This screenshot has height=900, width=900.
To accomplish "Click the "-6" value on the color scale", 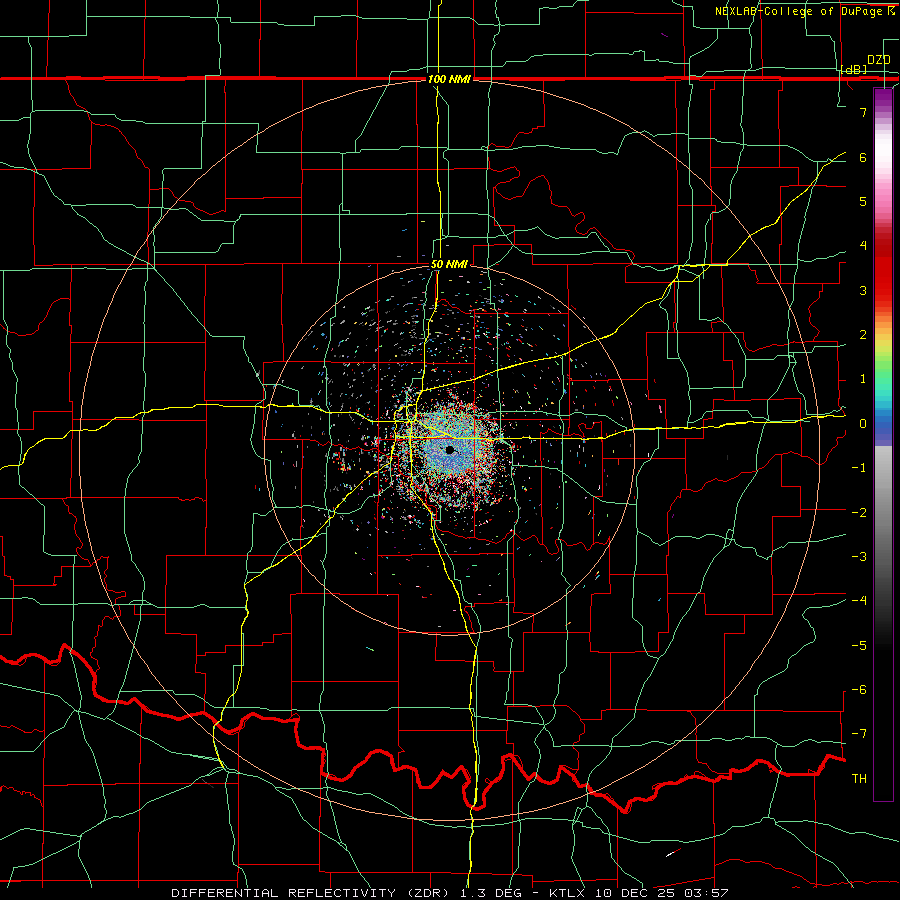I will 859,690.
